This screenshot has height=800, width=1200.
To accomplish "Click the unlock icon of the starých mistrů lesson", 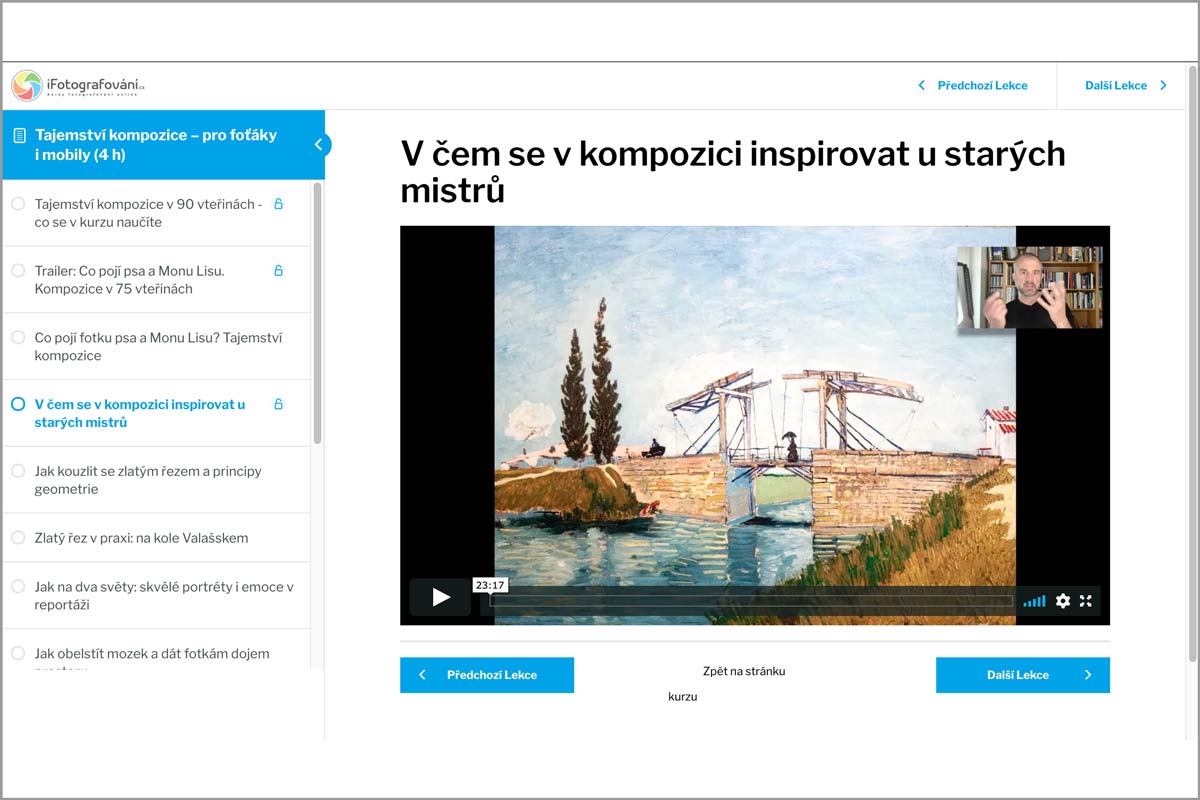I will click(279, 405).
